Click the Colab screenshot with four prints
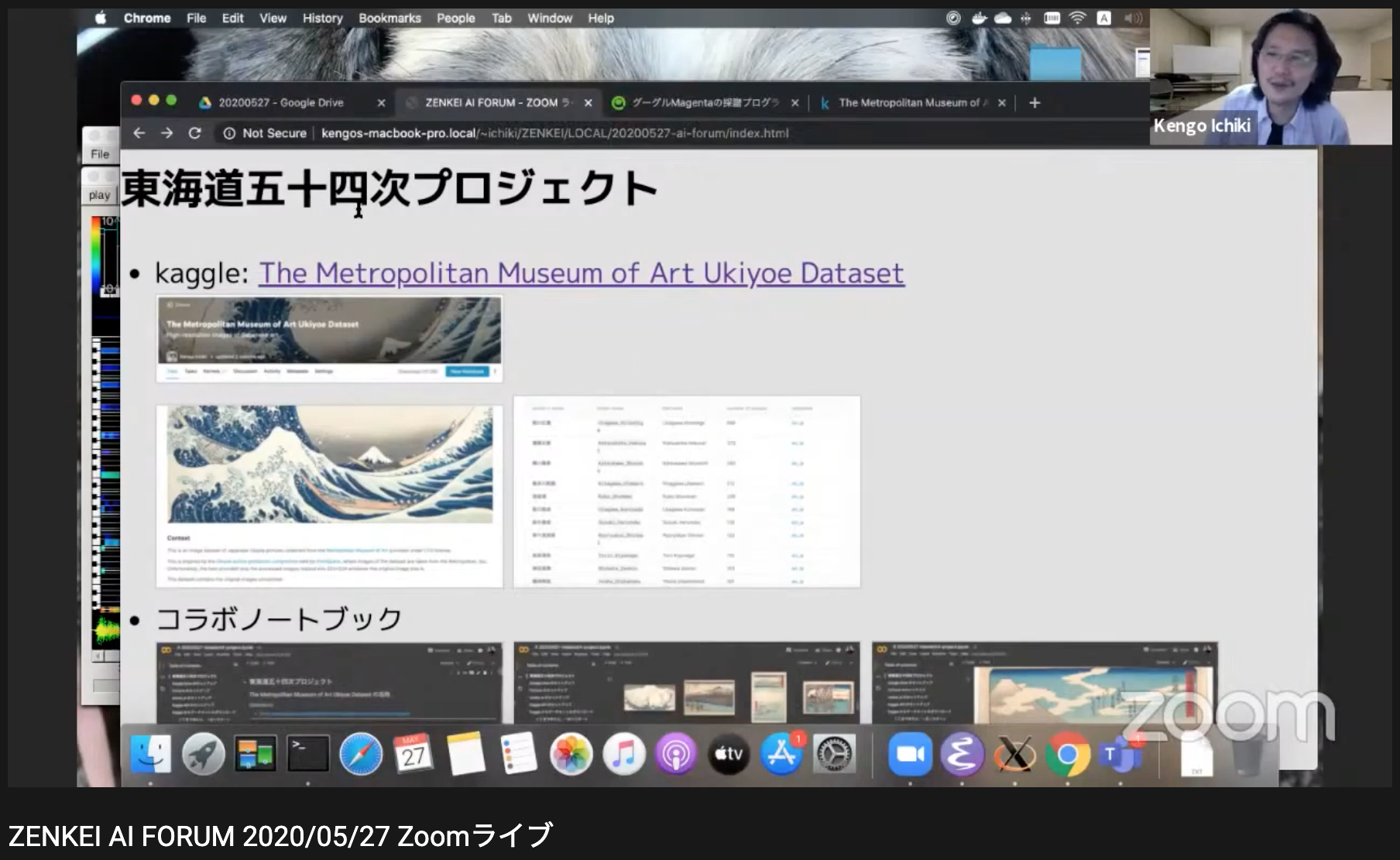The image size is (1400, 860). 687,683
